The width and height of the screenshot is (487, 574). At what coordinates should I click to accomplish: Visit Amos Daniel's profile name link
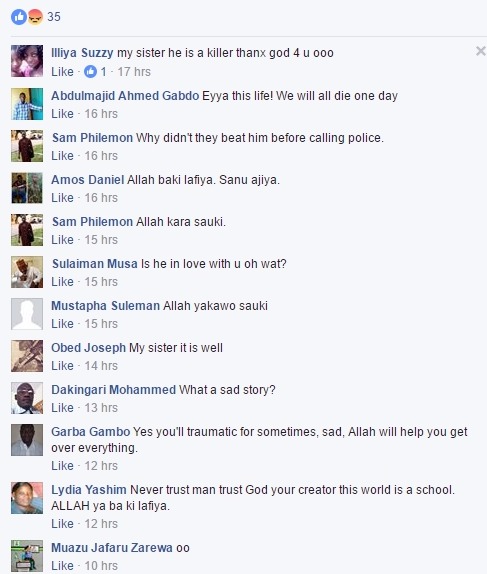(88, 180)
